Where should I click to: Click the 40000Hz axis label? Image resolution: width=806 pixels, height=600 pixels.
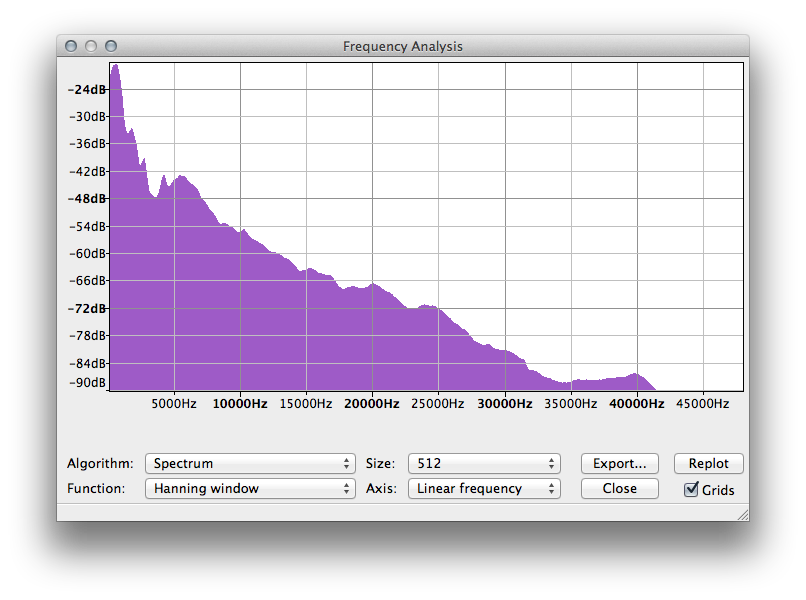(636, 404)
